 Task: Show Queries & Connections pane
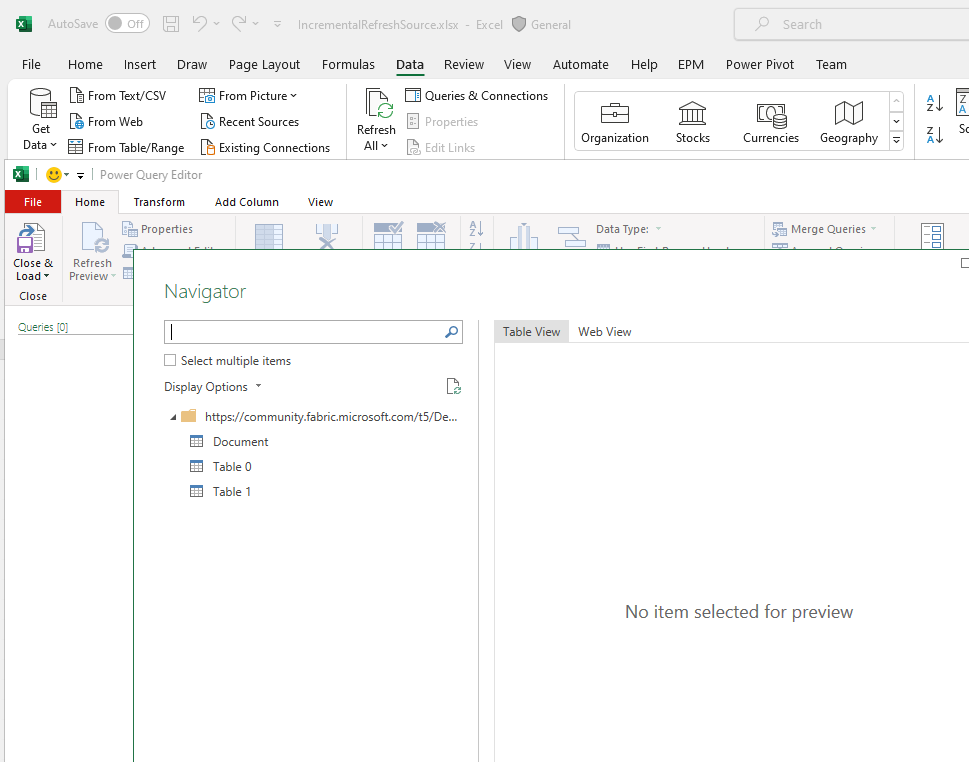point(476,96)
